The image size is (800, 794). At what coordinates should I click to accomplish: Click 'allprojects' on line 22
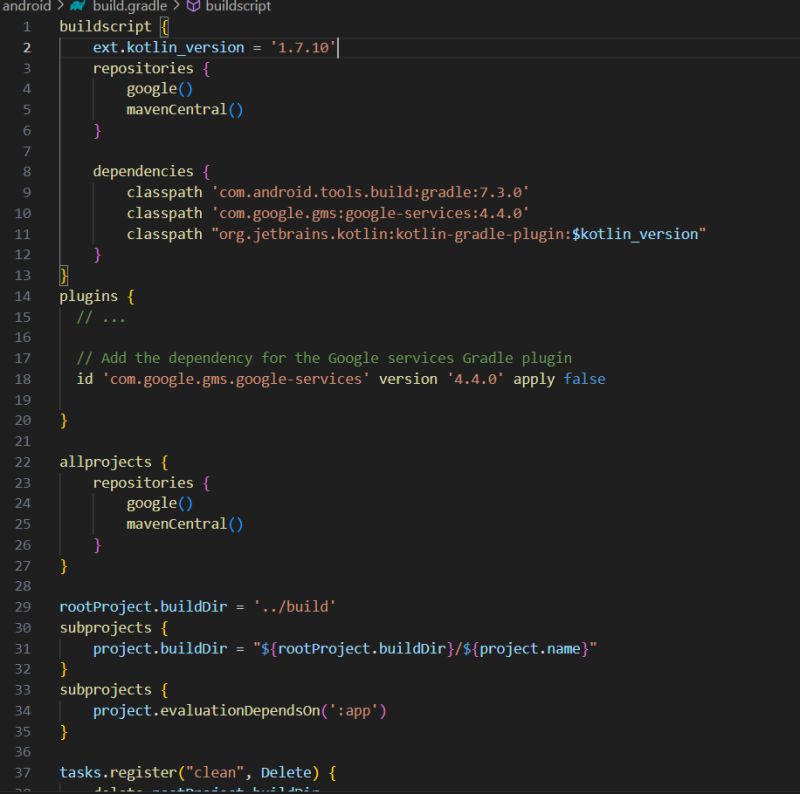(x=105, y=462)
